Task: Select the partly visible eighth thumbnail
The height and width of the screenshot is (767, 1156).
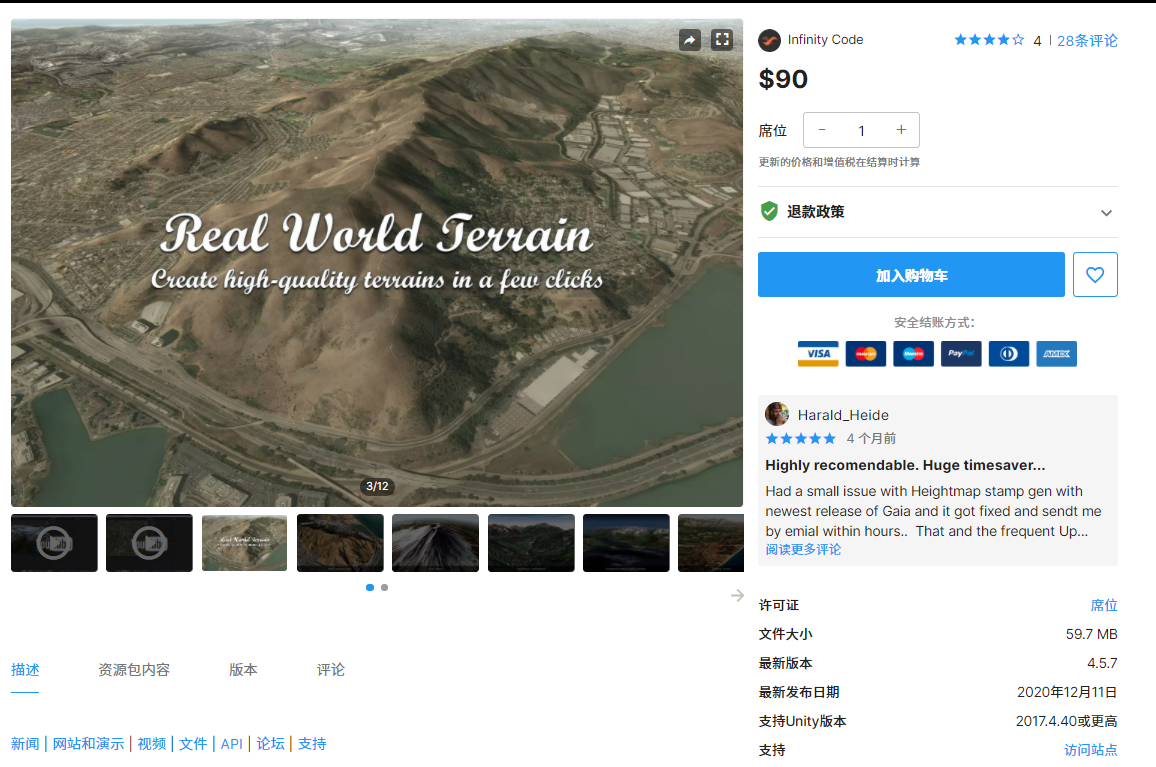Action: [711, 543]
